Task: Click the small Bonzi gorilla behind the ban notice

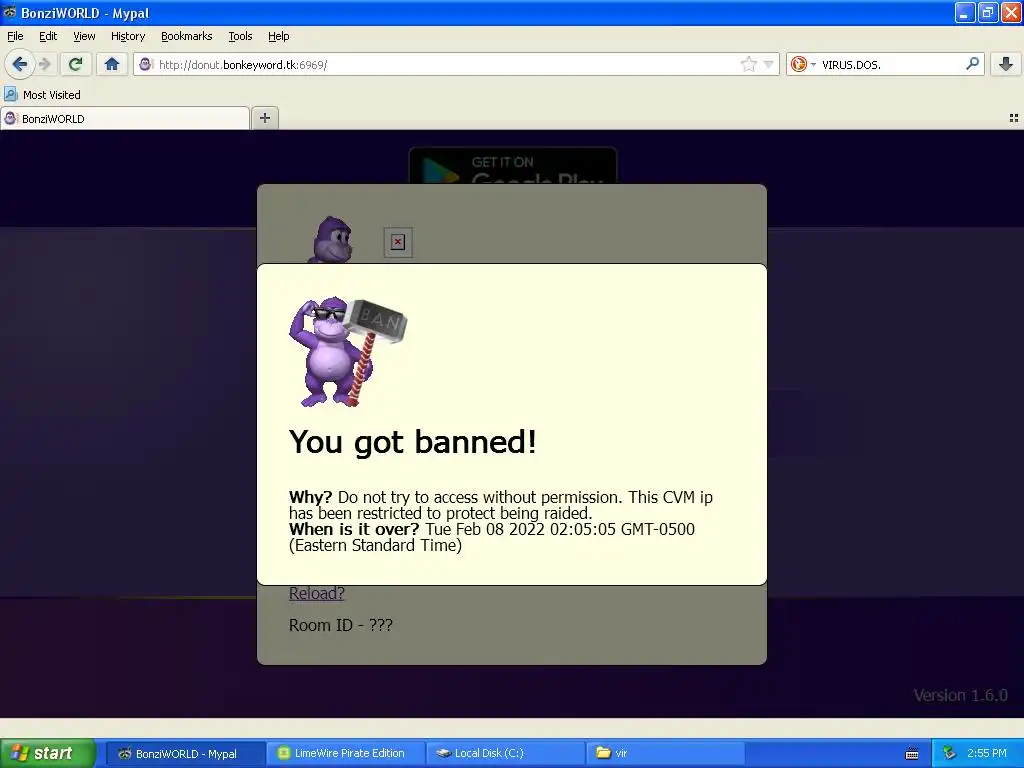Action: (332, 240)
